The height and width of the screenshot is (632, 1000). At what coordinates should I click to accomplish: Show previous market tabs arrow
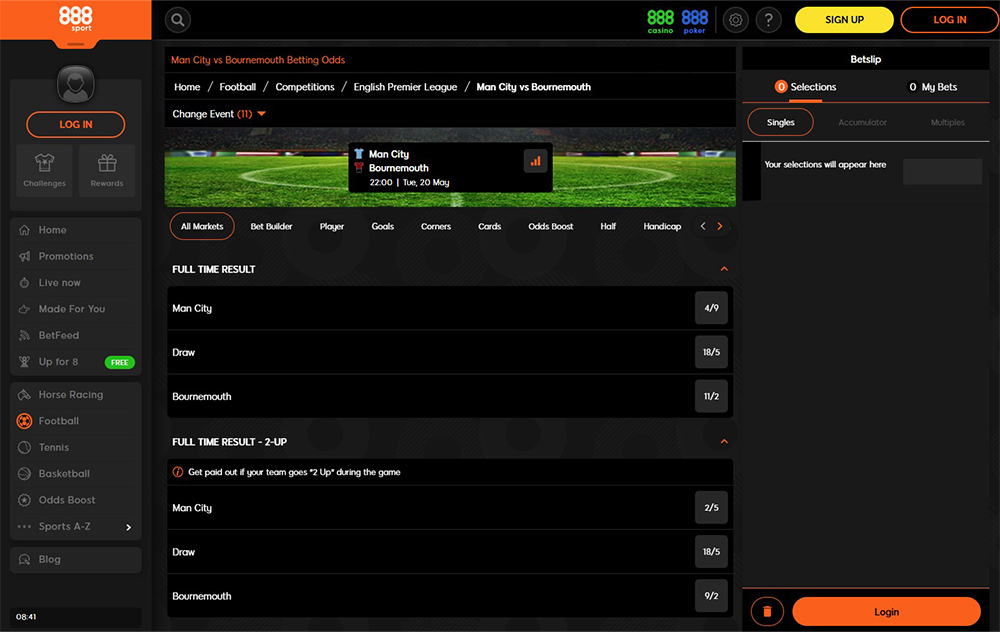pyautogui.click(x=703, y=226)
